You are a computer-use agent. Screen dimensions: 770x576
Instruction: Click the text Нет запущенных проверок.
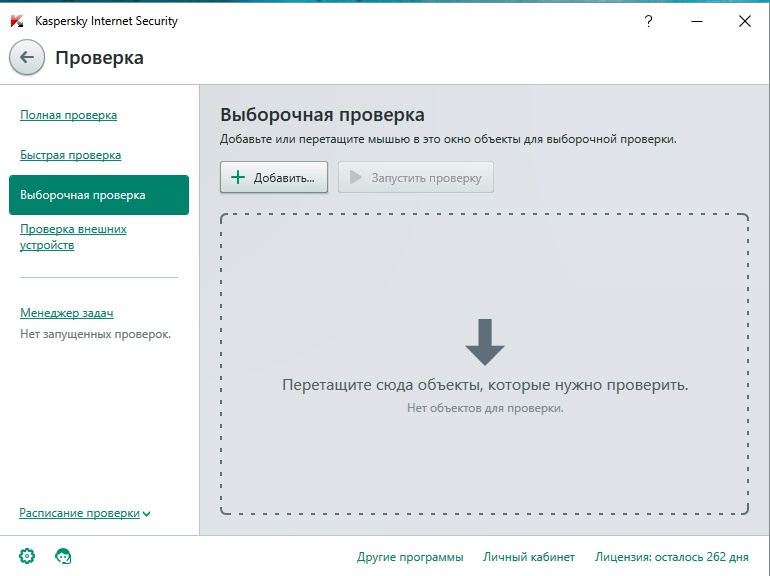point(95,334)
